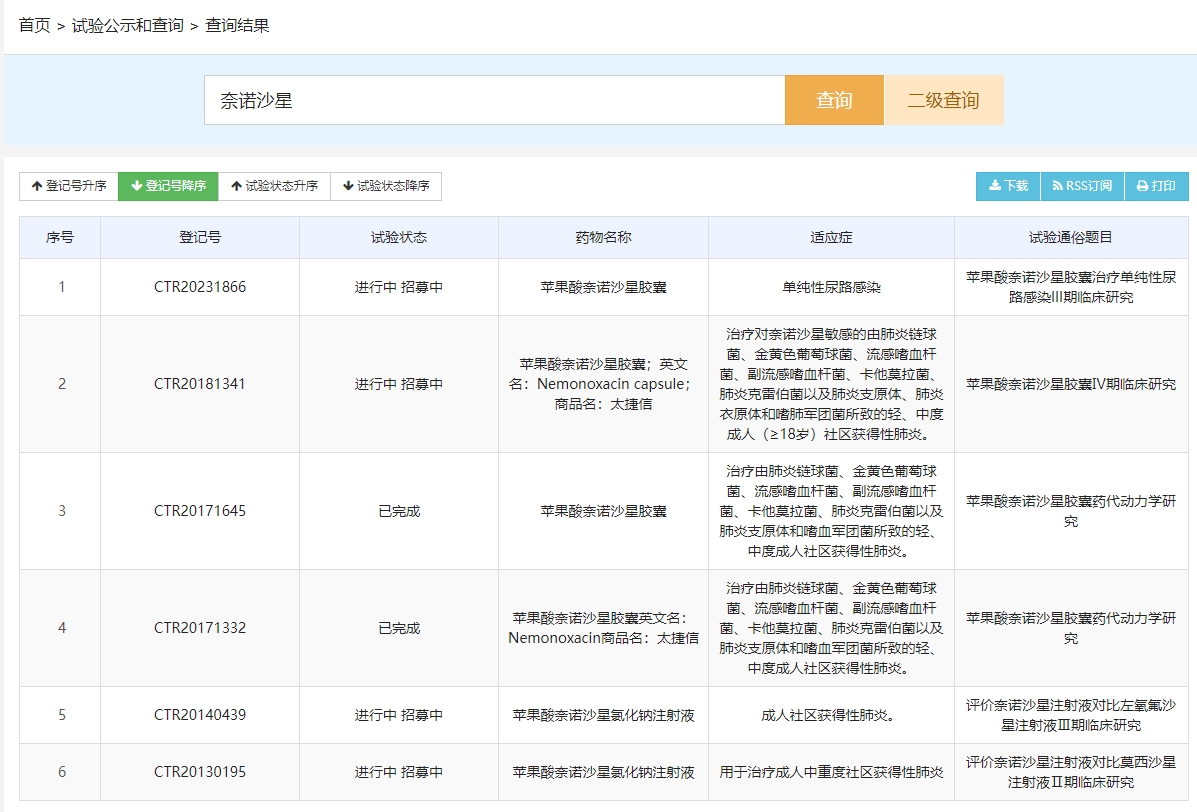Viewport: 1197px width, 812px height.
Task: Click drug name 苹果酸奈诺沙星胶囊 in row 3
Action: [x=603, y=511]
